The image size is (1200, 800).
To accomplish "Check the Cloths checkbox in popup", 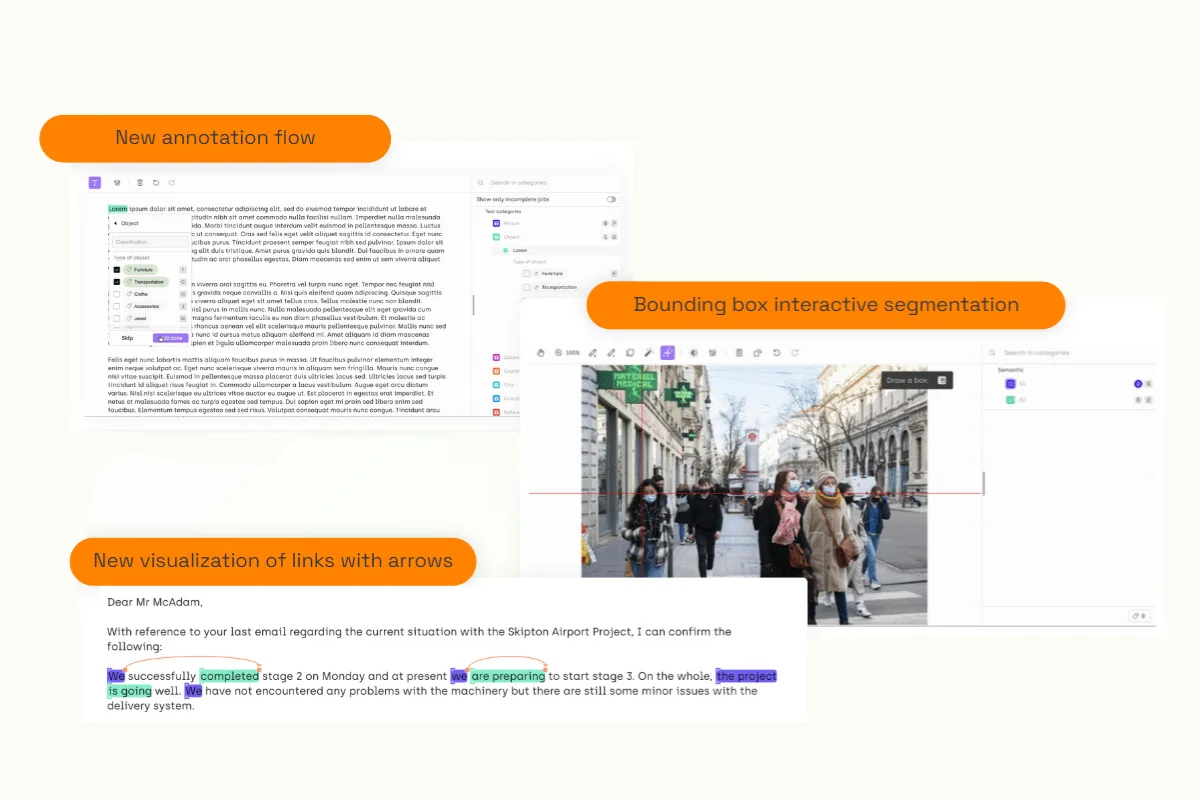I will point(116,294).
